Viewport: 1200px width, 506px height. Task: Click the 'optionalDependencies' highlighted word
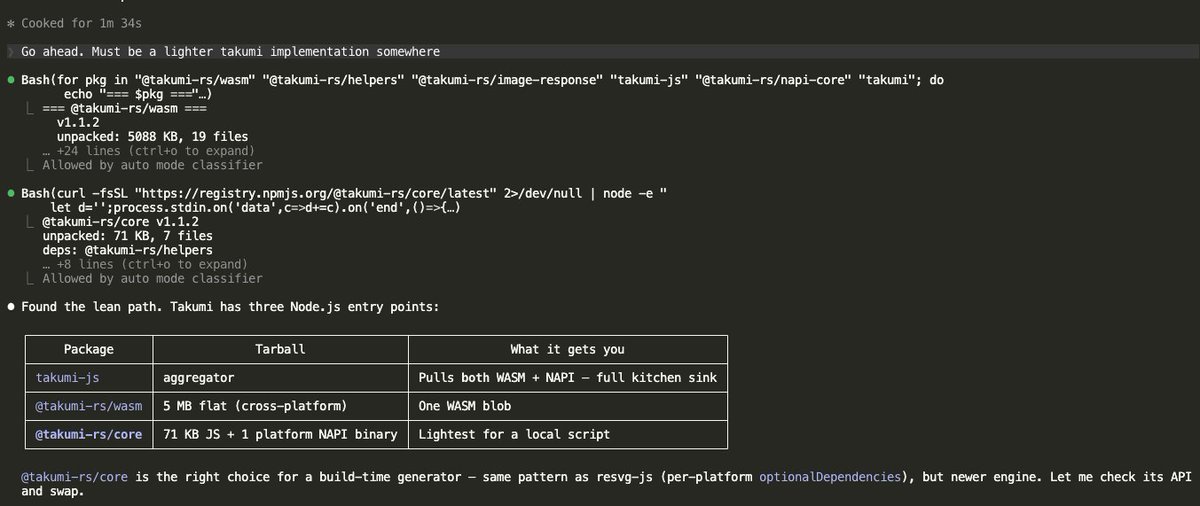coord(832,478)
